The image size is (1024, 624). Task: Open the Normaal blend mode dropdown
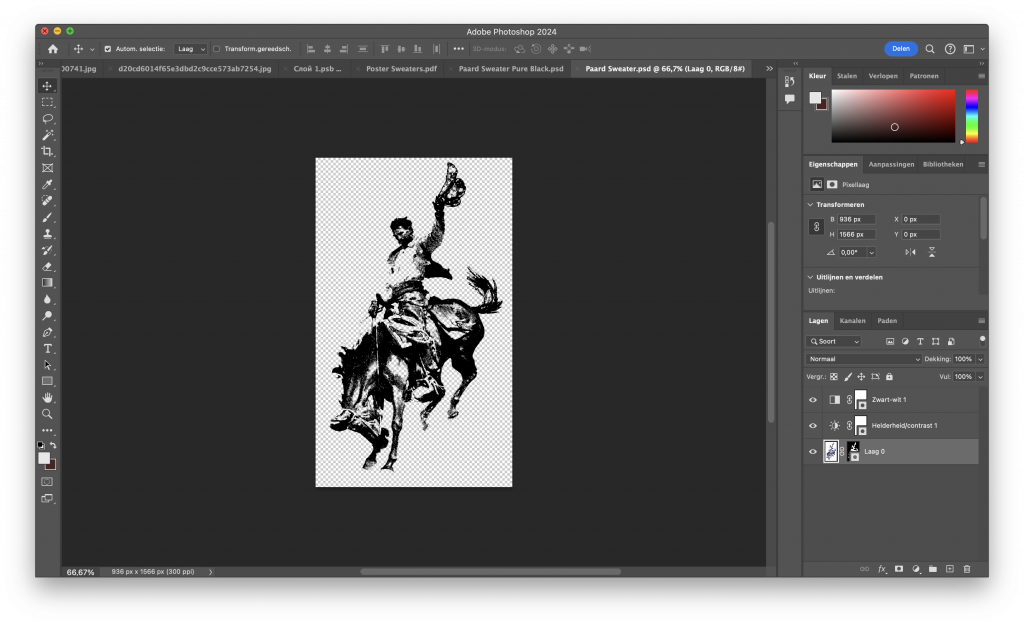click(863, 359)
